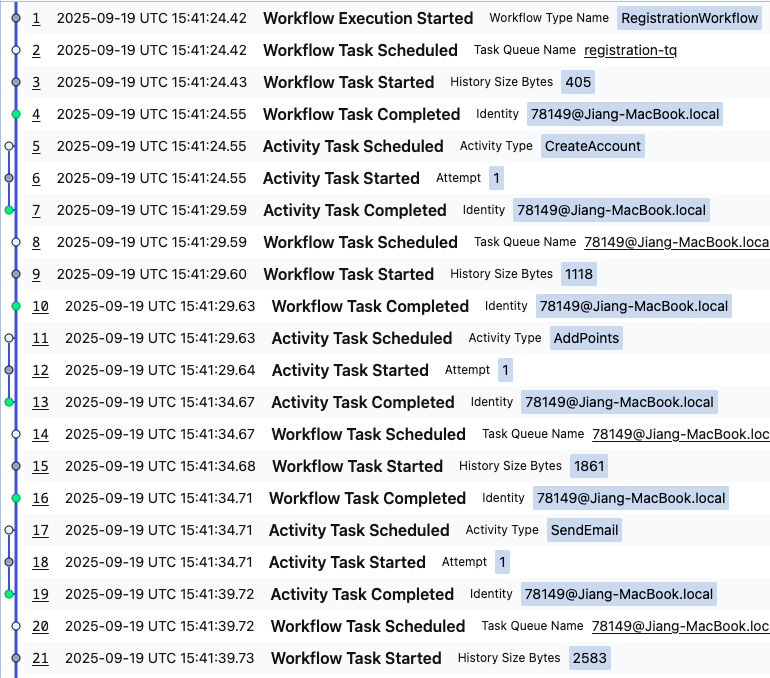Click history size value 1118
The height and width of the screenshot is (678, 770).
tap(579, 274)
